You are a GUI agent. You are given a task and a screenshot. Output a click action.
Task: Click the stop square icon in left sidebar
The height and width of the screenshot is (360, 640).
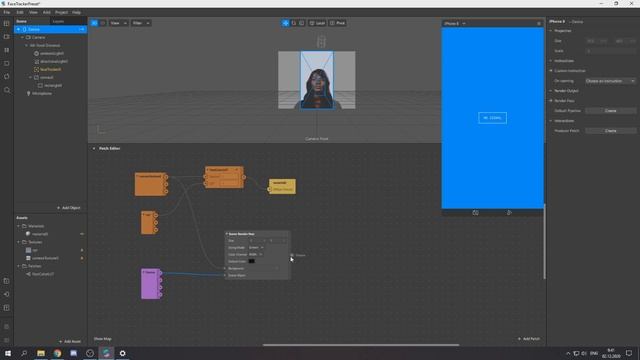click(x=7, y=64)
